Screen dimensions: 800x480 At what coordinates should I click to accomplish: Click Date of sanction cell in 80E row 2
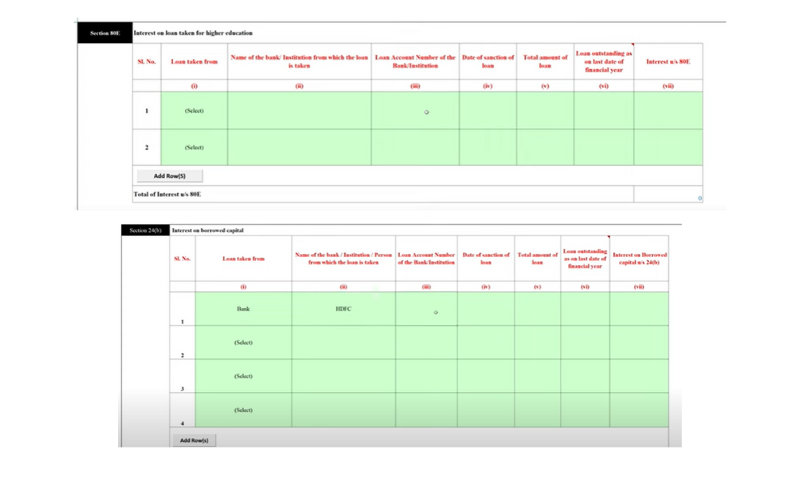click(488, 148)
